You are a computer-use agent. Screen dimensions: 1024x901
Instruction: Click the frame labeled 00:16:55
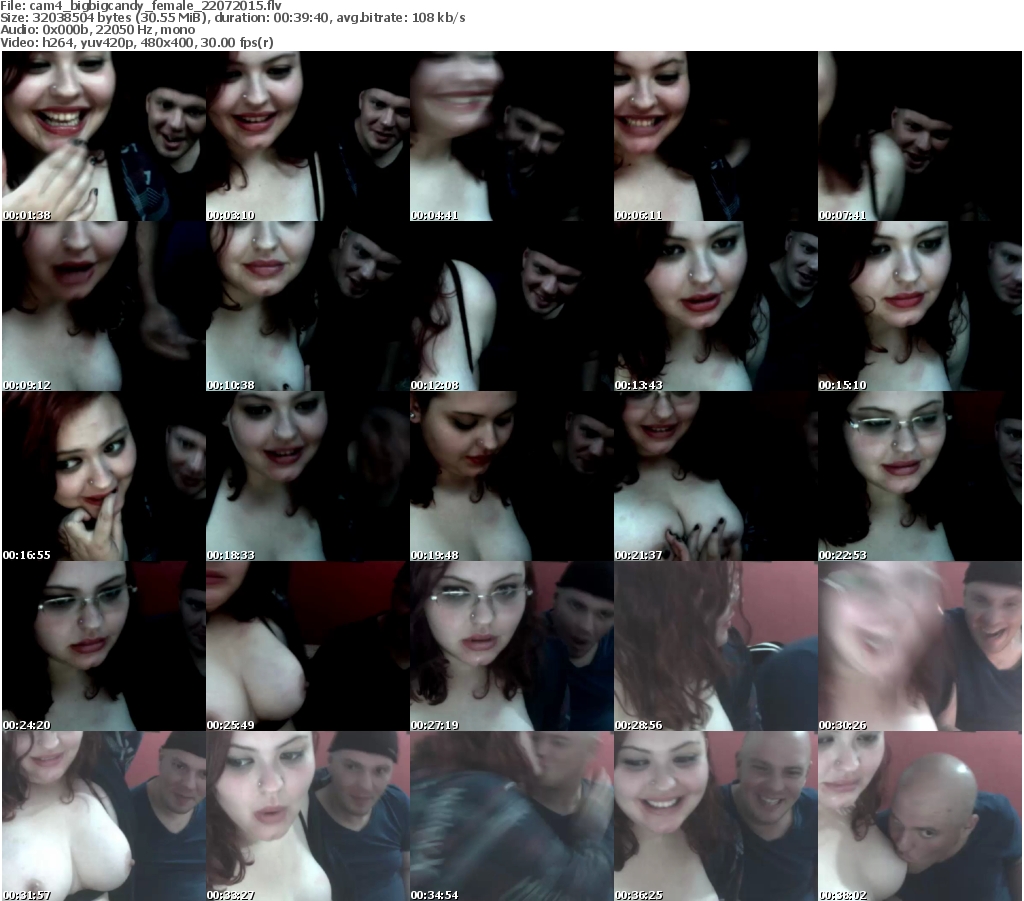pos(103,476)
